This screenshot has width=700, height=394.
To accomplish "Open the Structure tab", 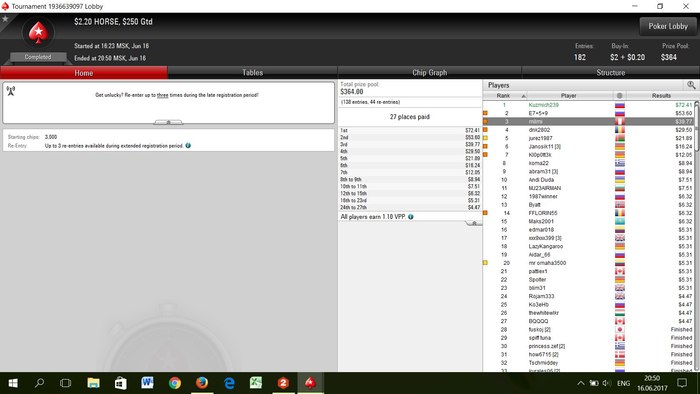I will [611, 73].
